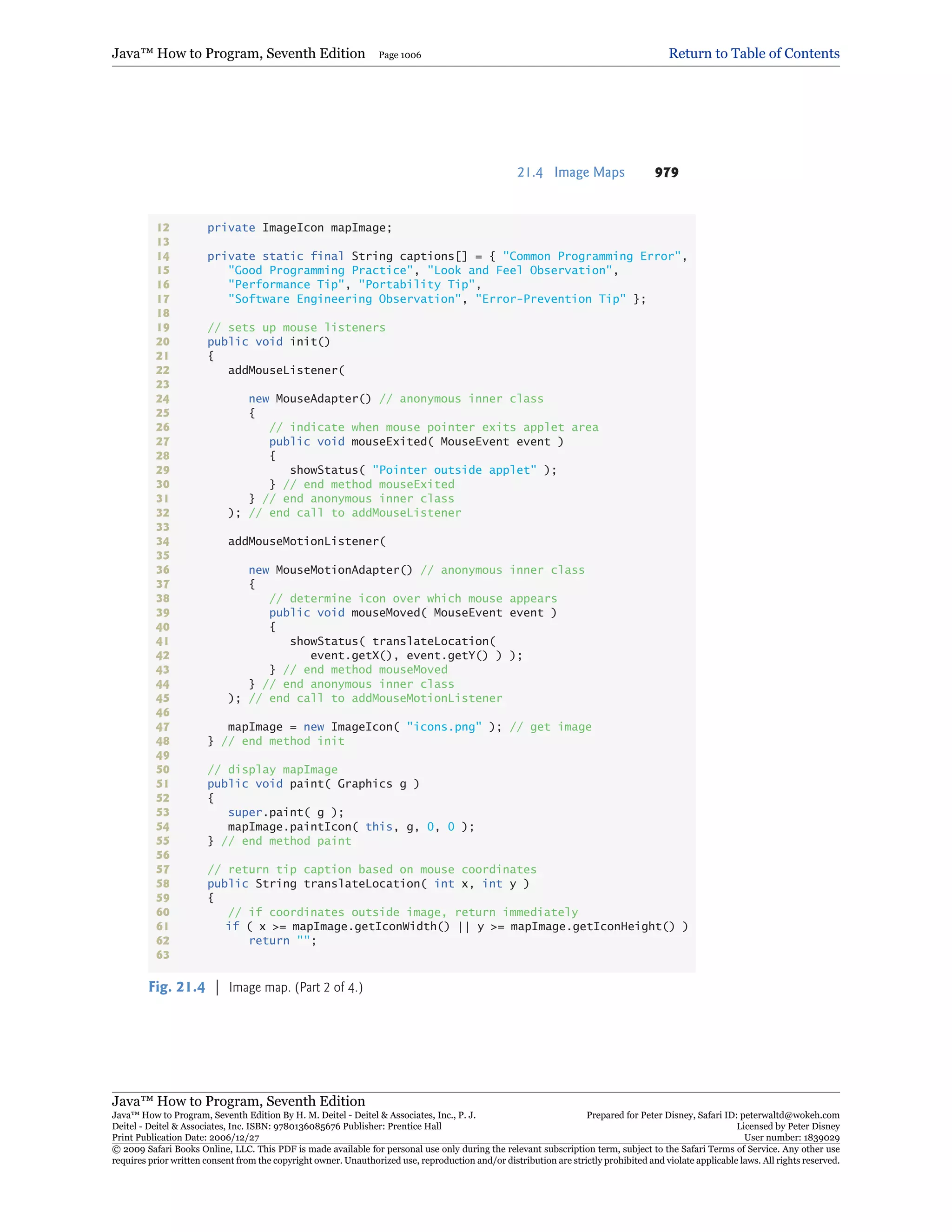Click the Image map Part 2 of 4 caption
952x1232 pixels.
[x=296, y=987]
